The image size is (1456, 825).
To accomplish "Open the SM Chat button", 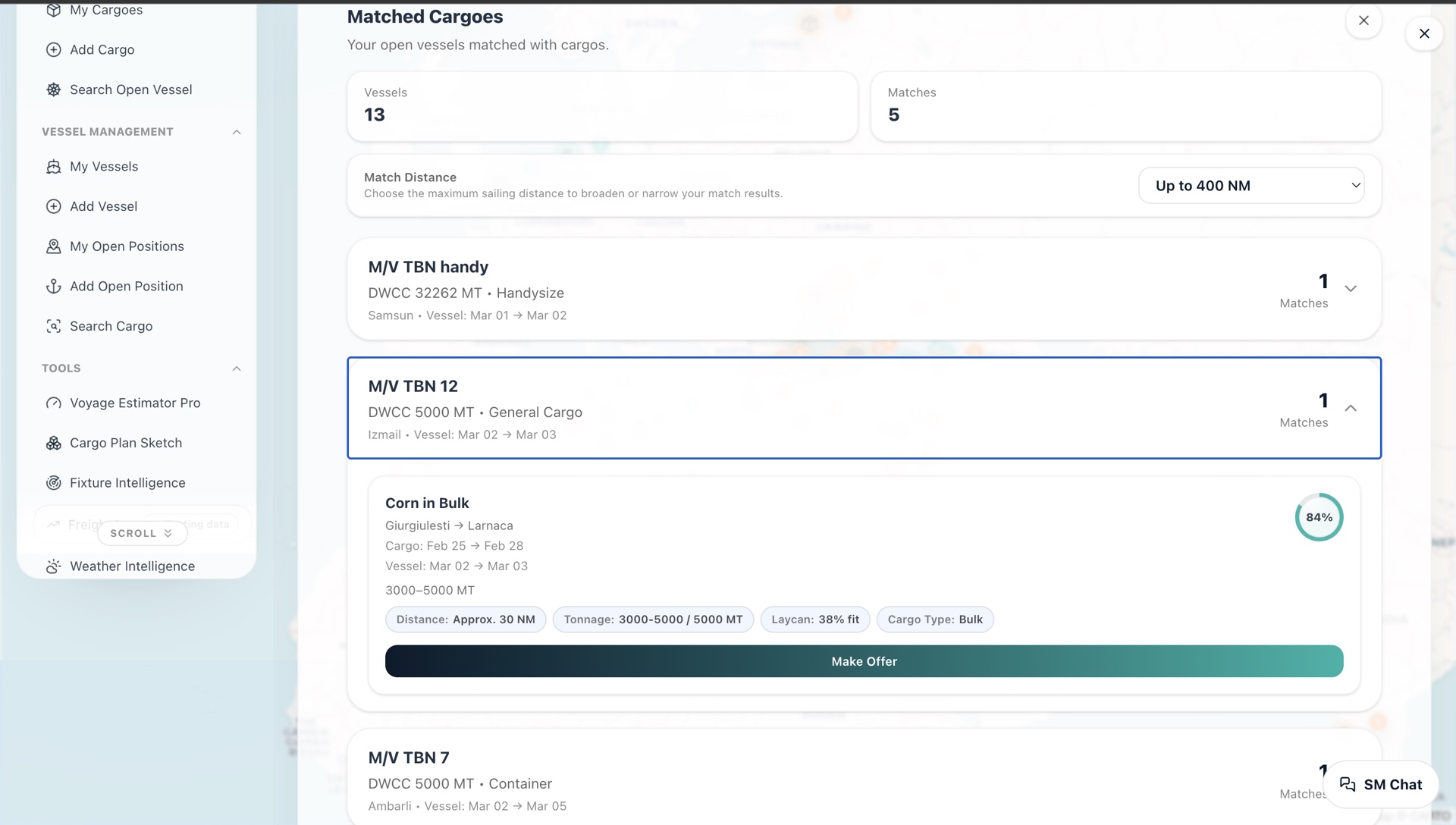I will coord(1380,785).
